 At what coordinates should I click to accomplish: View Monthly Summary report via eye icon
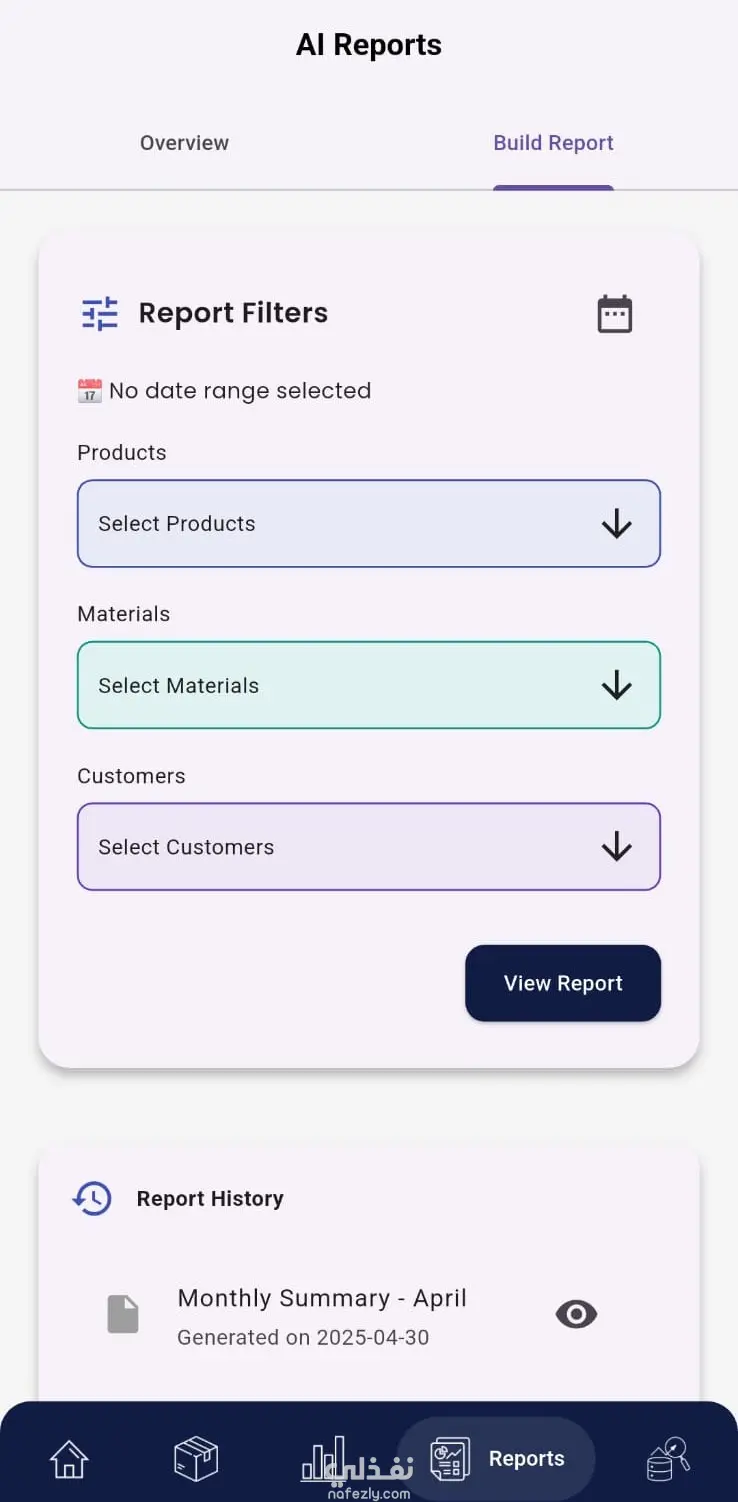[x=576, y=1314]
